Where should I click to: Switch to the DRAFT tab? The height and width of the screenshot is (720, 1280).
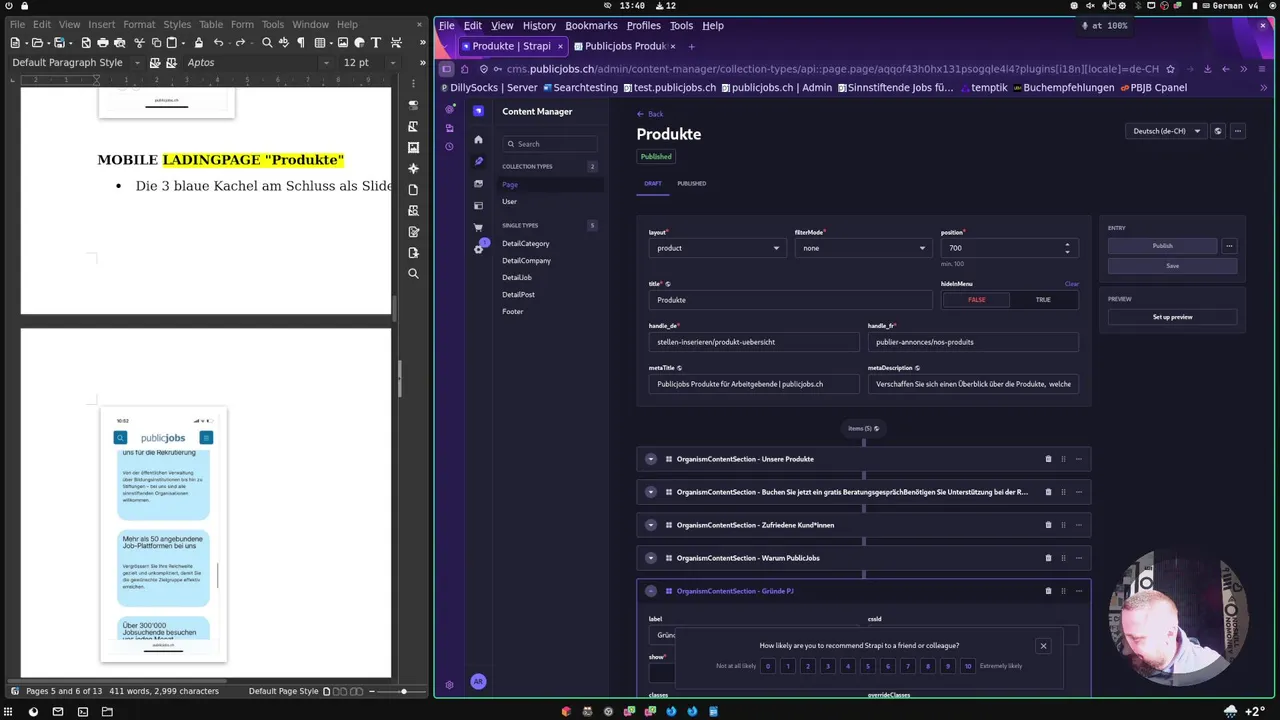pos(653,183)
